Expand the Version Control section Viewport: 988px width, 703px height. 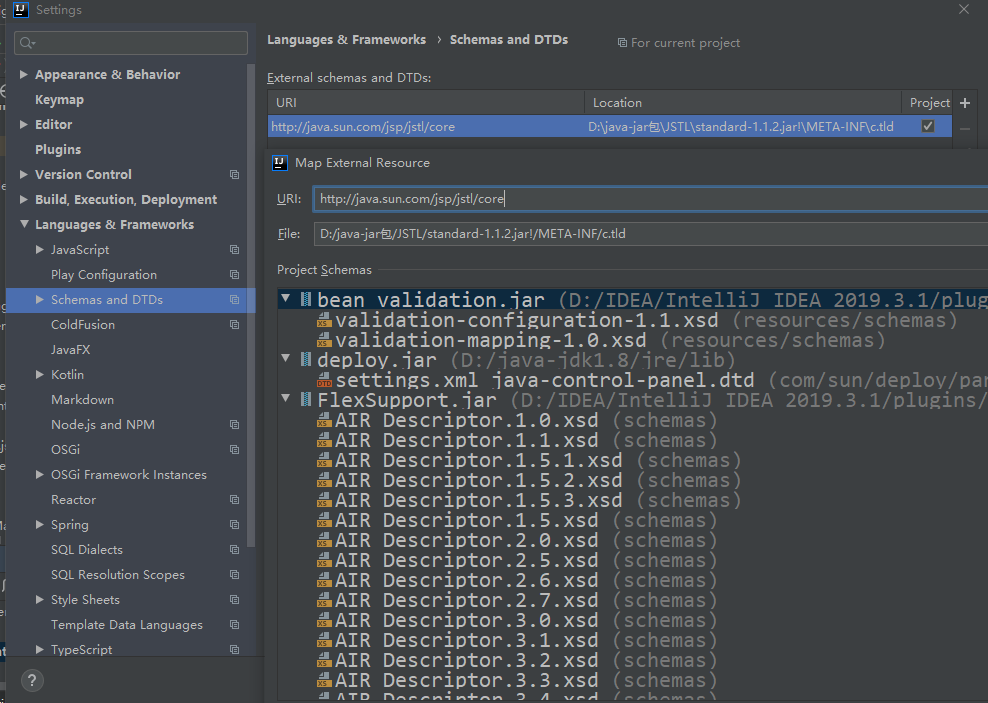[x=24, y=174]
